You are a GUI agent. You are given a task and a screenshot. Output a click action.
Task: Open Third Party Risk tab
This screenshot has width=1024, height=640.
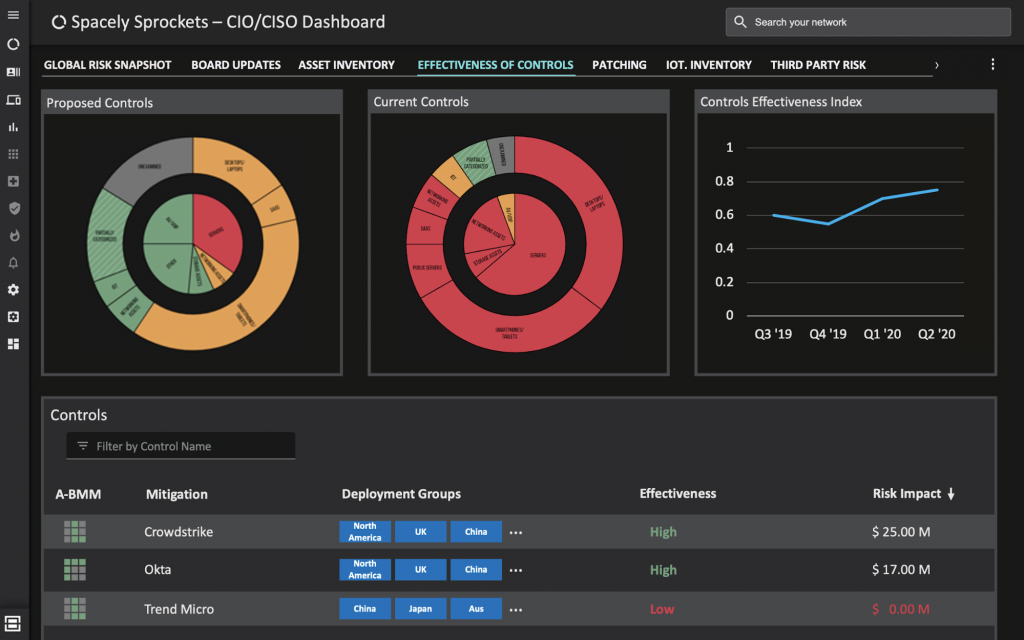818,65
